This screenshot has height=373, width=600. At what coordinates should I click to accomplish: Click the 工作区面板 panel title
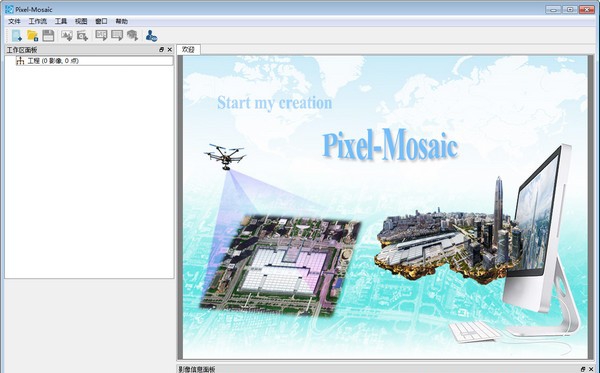coord(22,50)
